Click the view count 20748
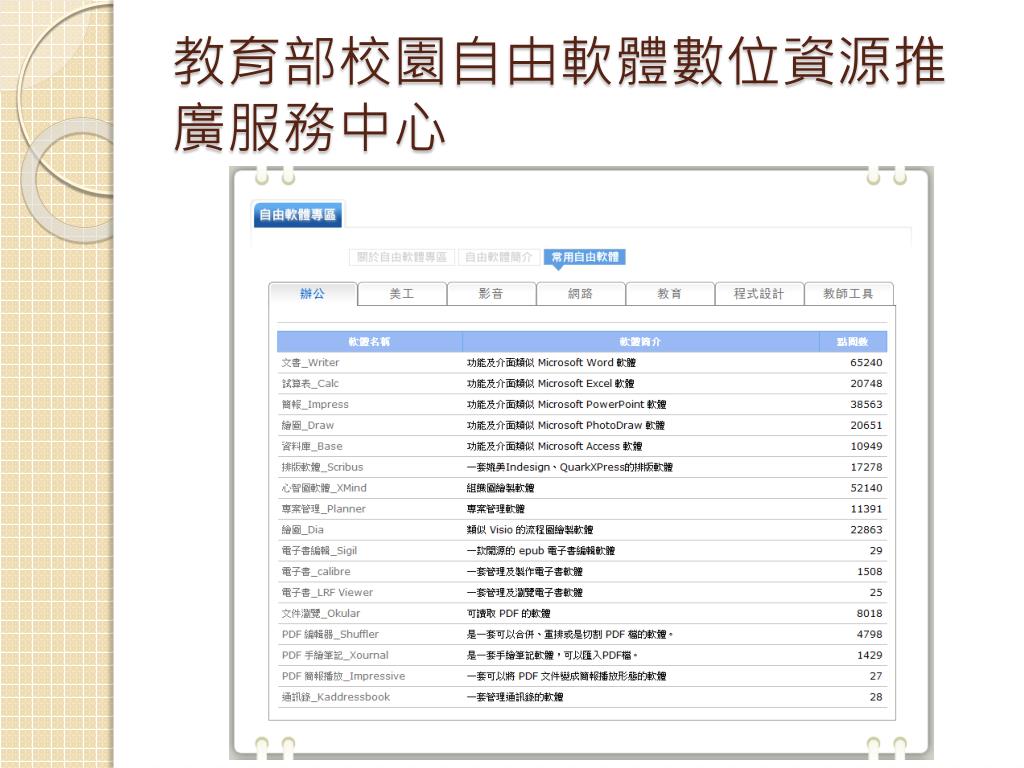This screenshot has width=1024, height=768. click(x=866, y=383)
